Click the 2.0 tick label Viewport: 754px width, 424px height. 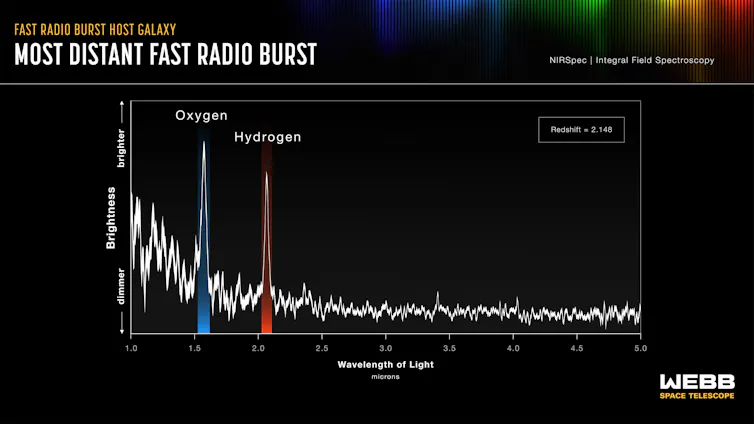click(258, 348)
